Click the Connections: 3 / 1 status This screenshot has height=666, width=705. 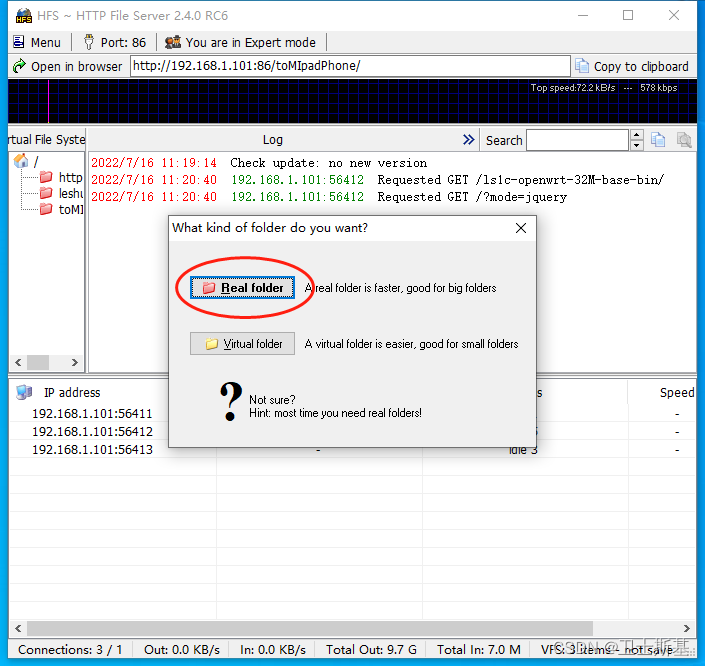(x=70, y=650)
